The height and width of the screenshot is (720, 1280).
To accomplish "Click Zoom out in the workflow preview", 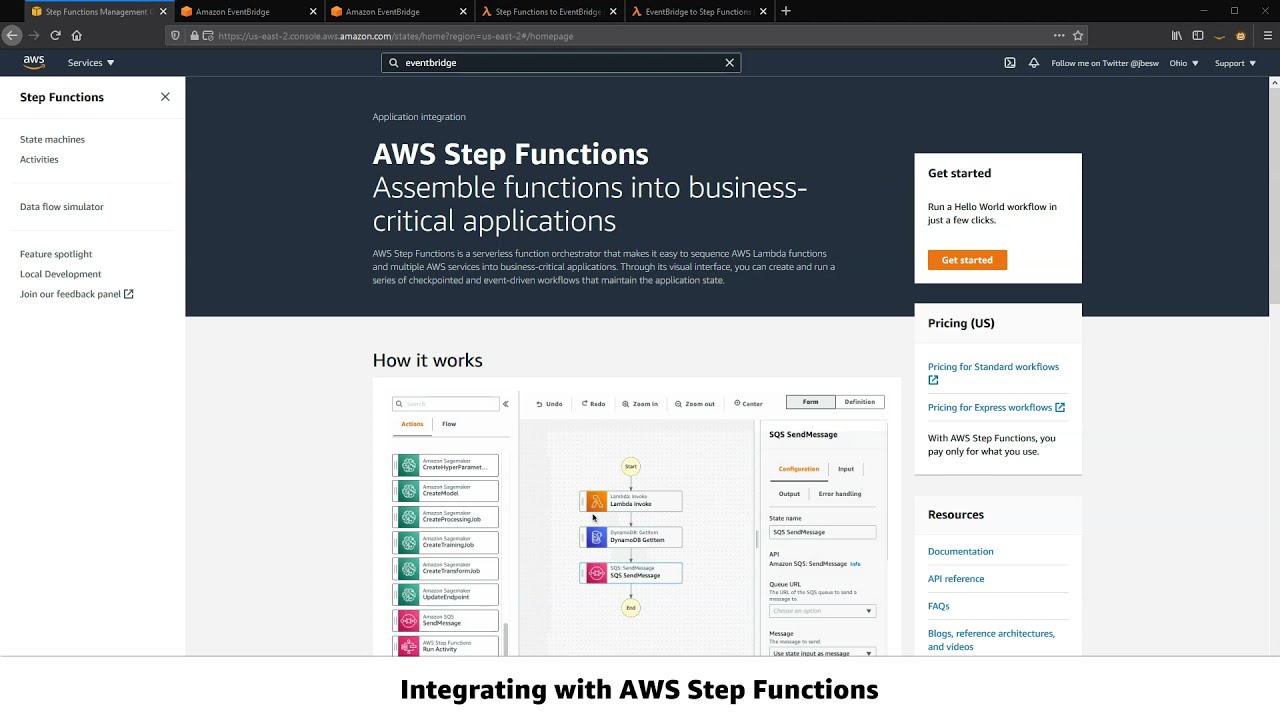I will [x=695, y=404].
